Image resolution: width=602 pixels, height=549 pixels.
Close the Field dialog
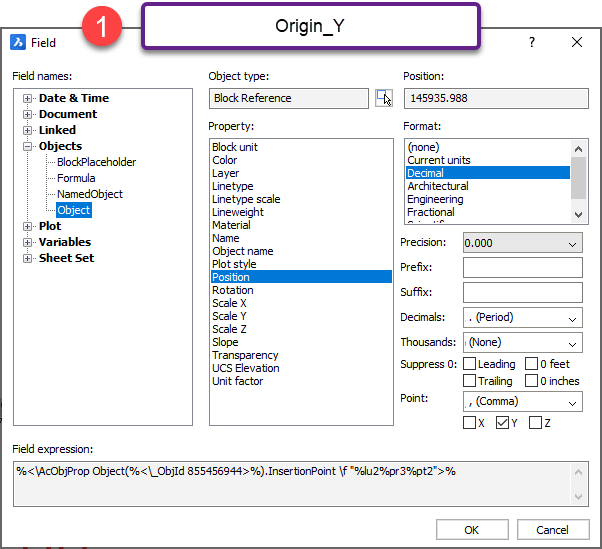[x=577, y=42]
